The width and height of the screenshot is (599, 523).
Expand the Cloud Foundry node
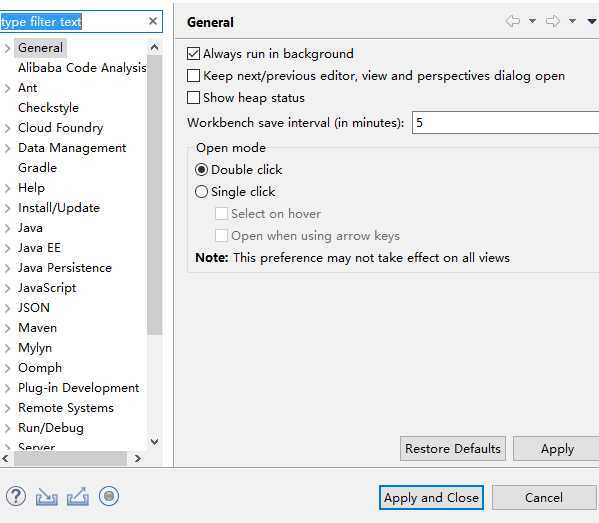pyautogui.click(x=7, y=128)
